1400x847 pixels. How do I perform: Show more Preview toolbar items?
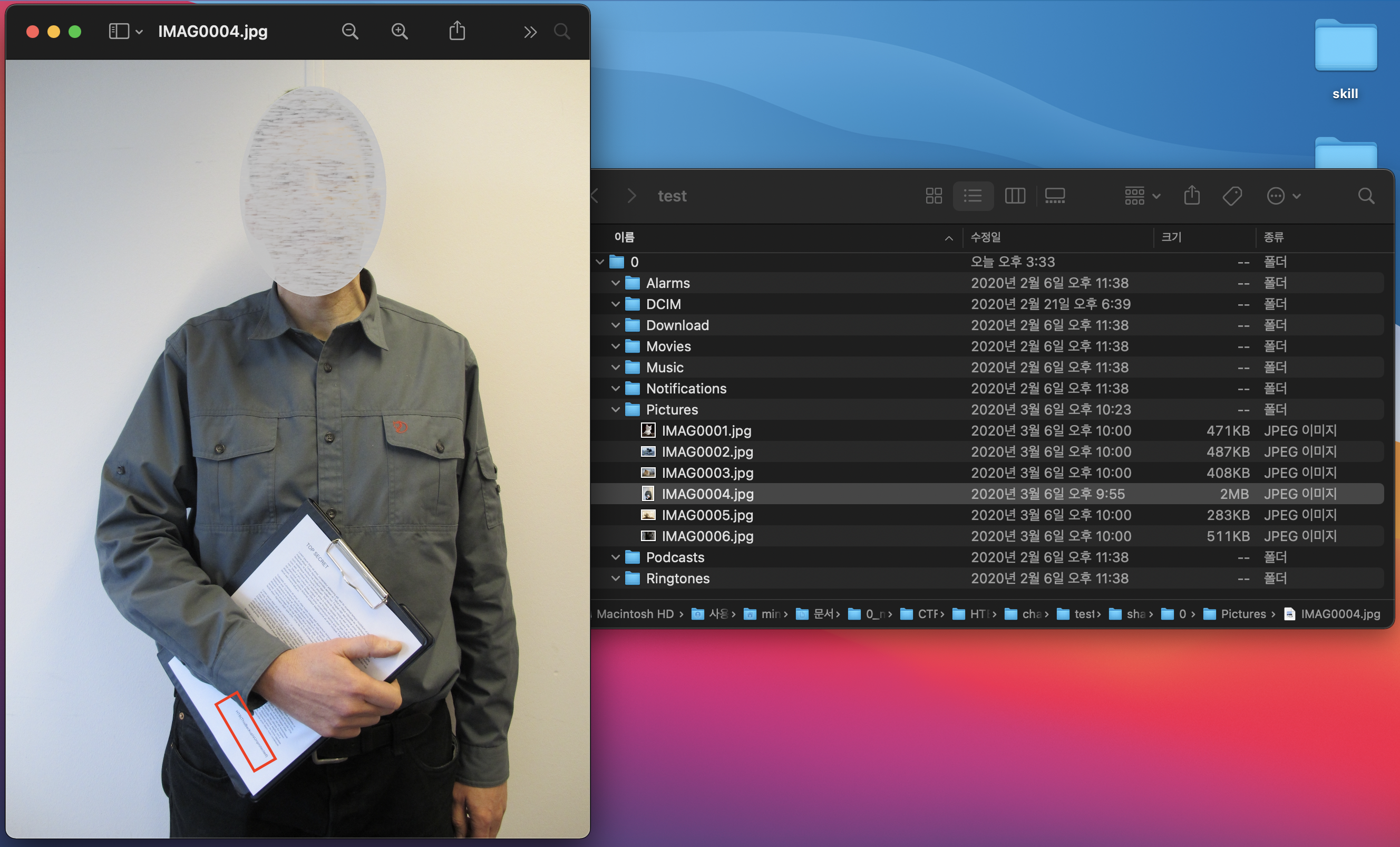pos(530,32)
